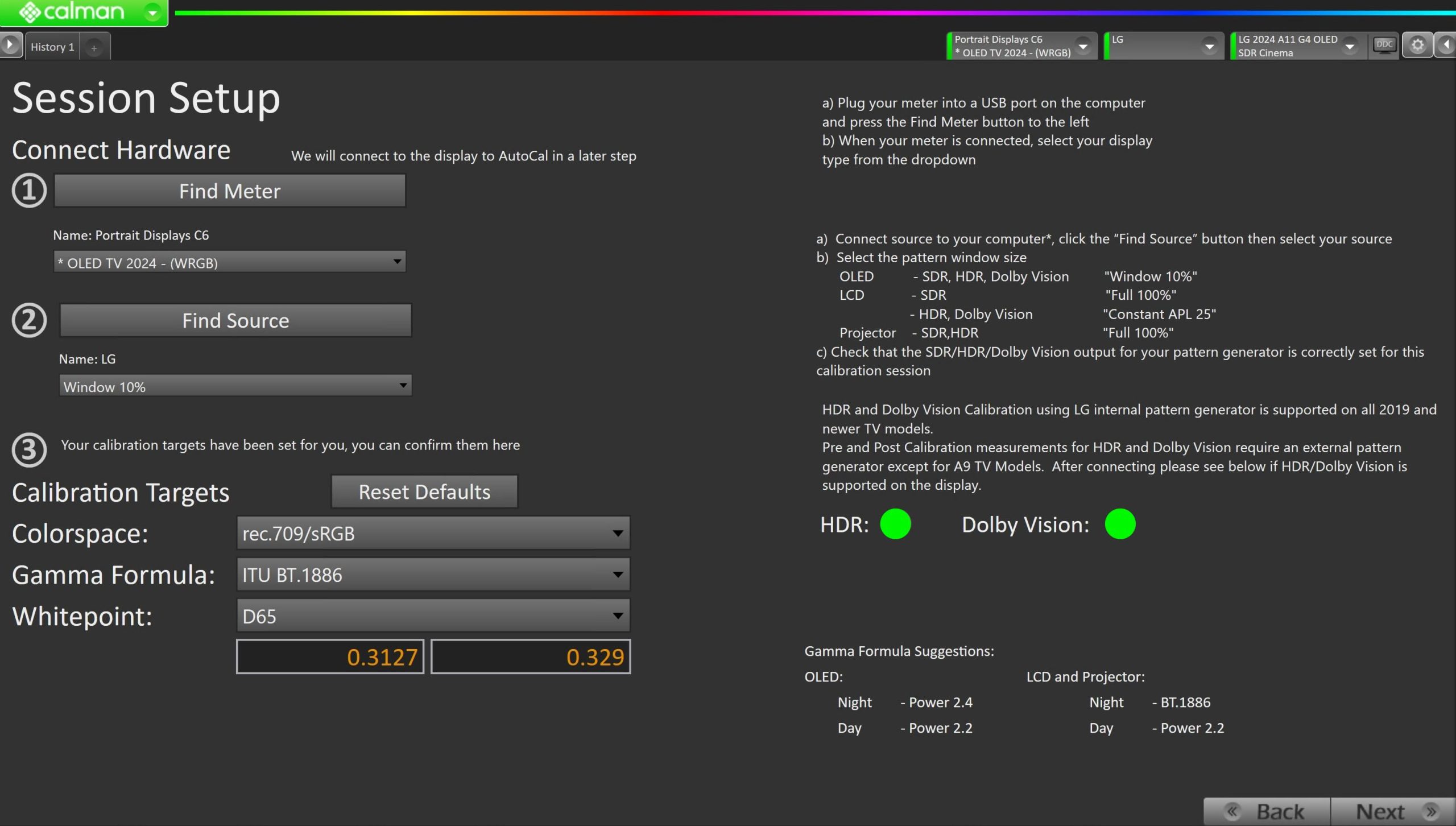This screenshot has width=1456, height=826.
Task: Open settings gear icon
Action: tap(1417, 45)
